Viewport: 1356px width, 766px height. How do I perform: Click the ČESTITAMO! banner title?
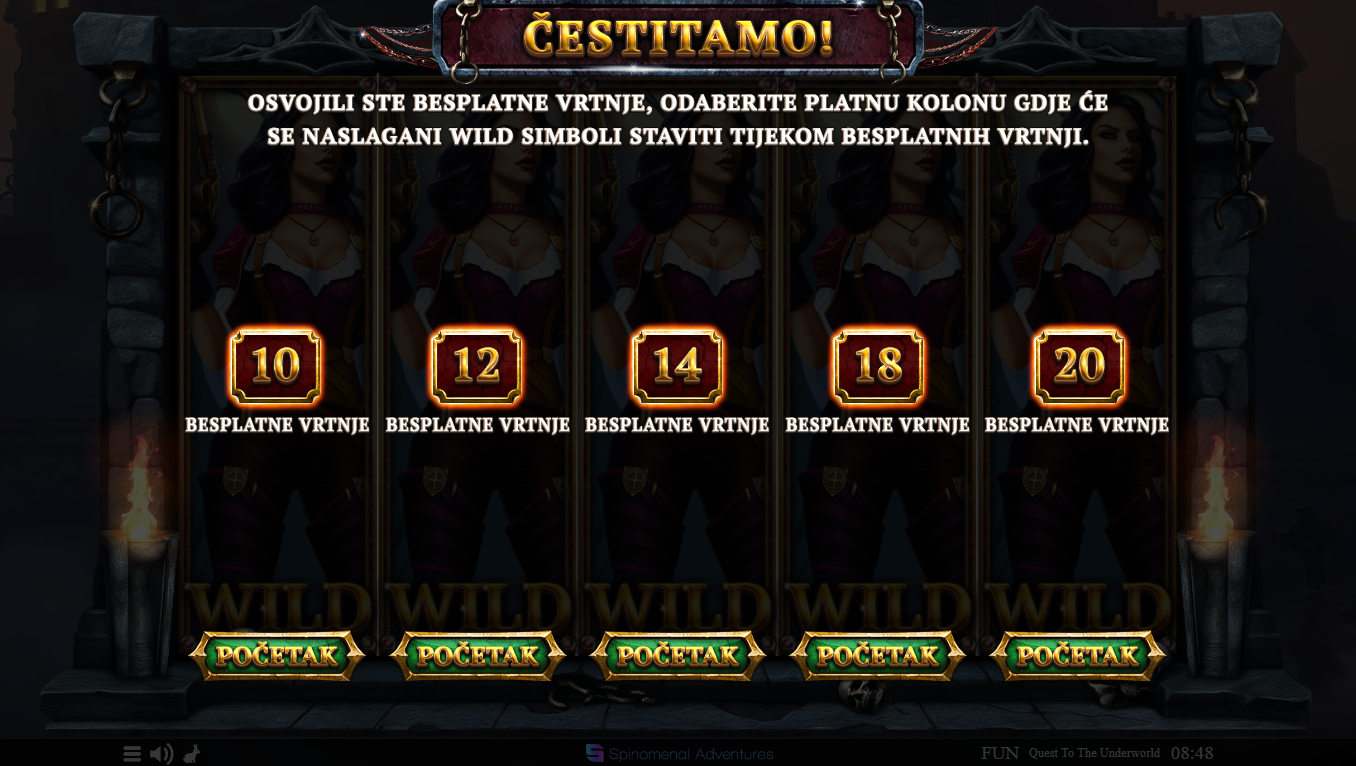(x=678, y=37)
